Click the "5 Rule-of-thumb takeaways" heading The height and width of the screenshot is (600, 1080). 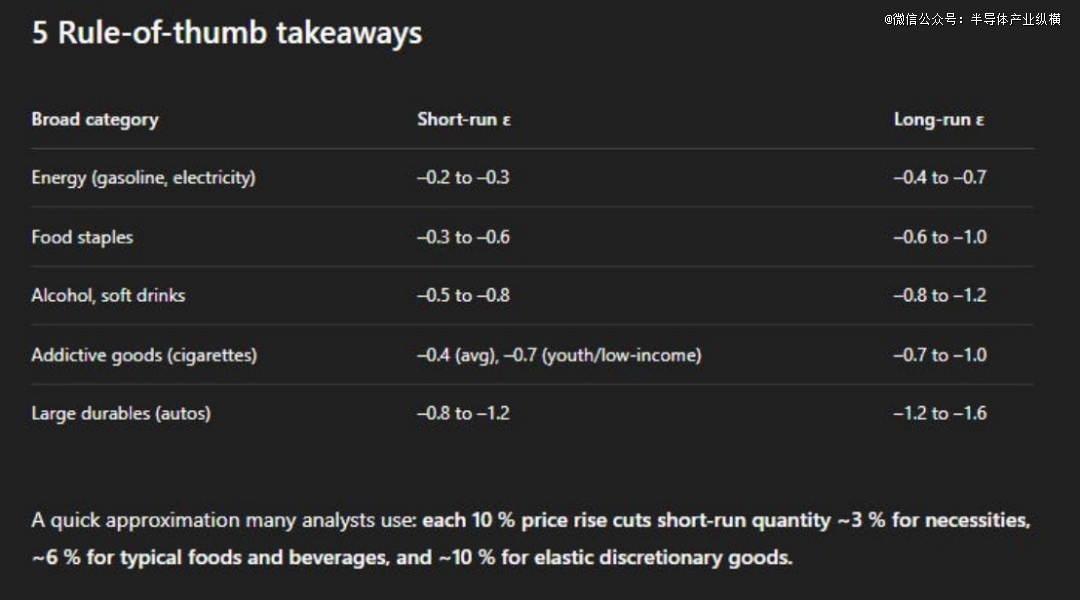[227, 33]
